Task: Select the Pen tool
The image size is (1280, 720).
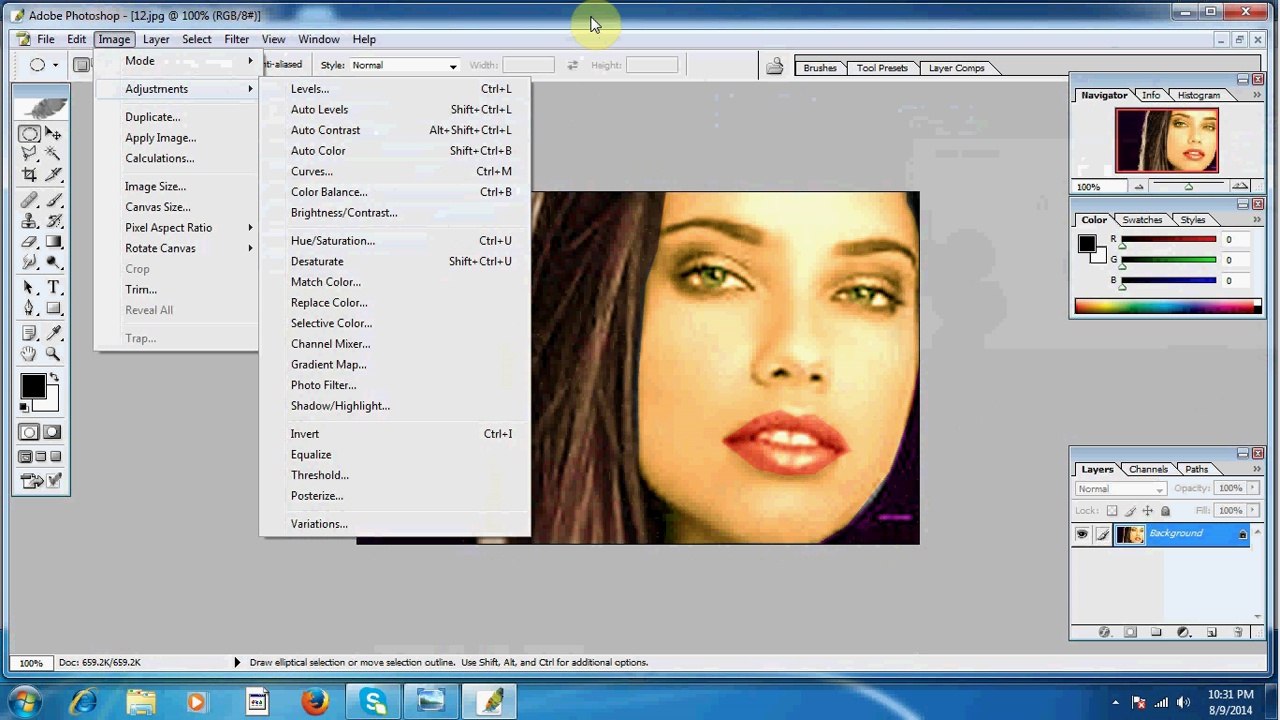Action: 29,308
